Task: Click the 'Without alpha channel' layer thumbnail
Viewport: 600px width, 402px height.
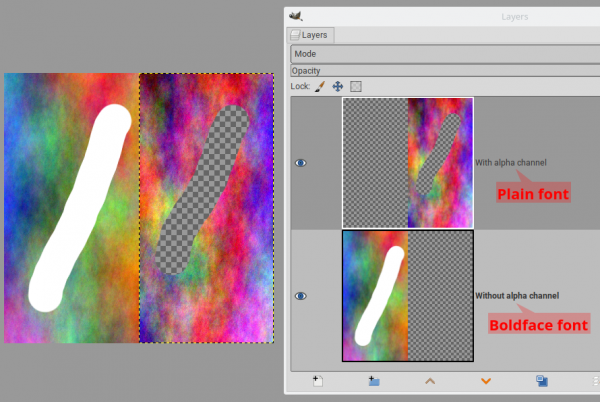Action: (x=408, y=296)
